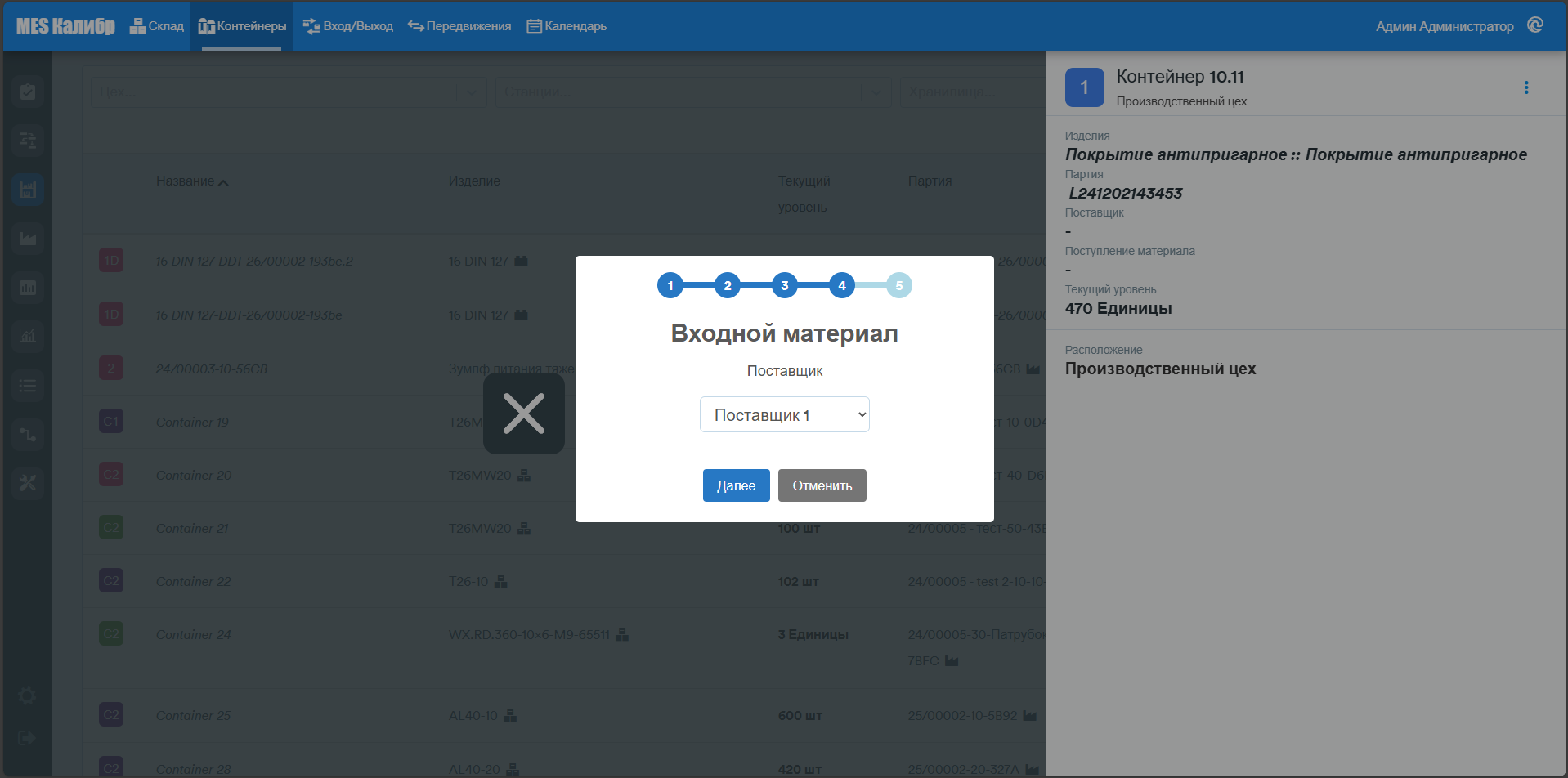Screen dimensions: 1568x778
Task: Click the Покрытие антипригарное product title
Action: pos(1296,154)
